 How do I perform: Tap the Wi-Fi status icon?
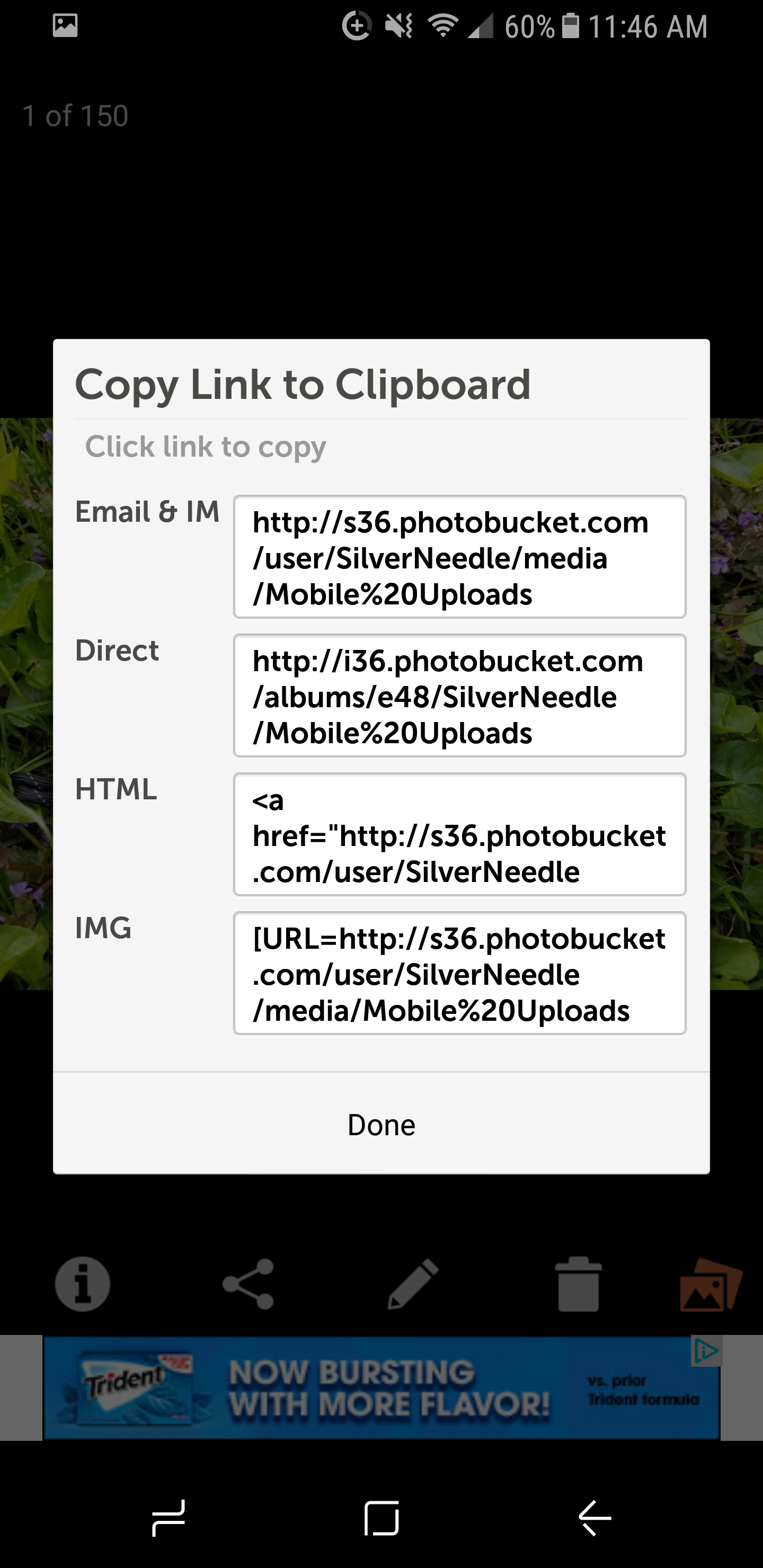coord(443,26)
